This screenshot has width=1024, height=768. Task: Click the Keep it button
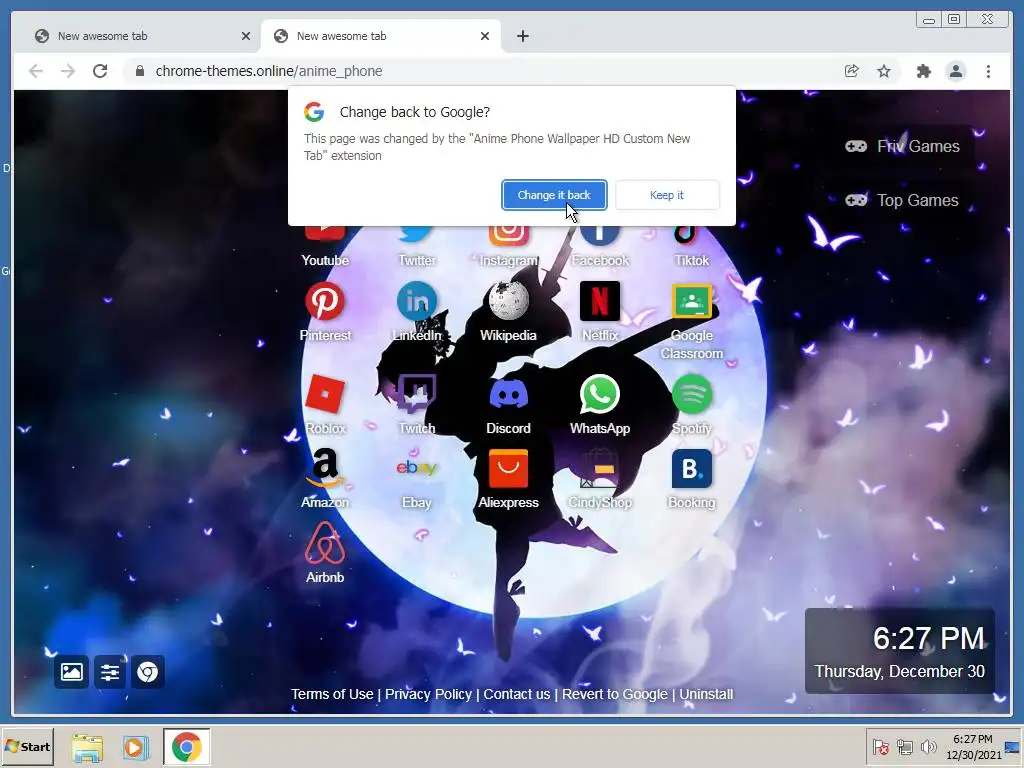[667, 195]
